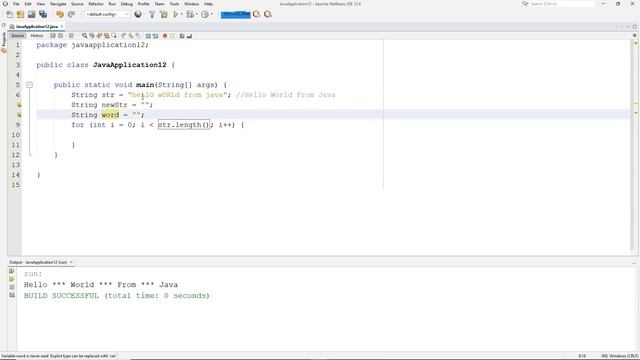The height and width of the screenshot is (360, 640).
Task: Click the Open Project (disk) icon
Action: coord(31,14)
